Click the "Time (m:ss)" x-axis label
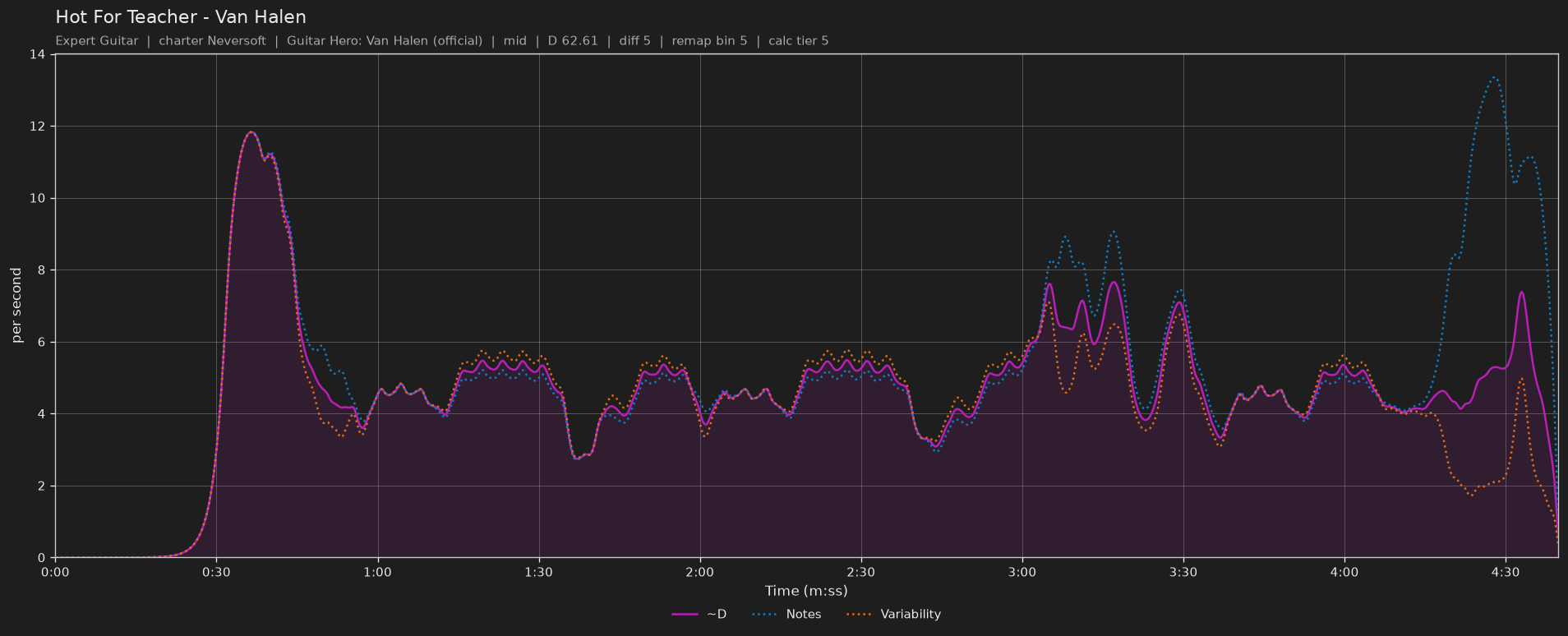Image resolution: width=1568 pixels, height=636 pixels. [806, 591]
